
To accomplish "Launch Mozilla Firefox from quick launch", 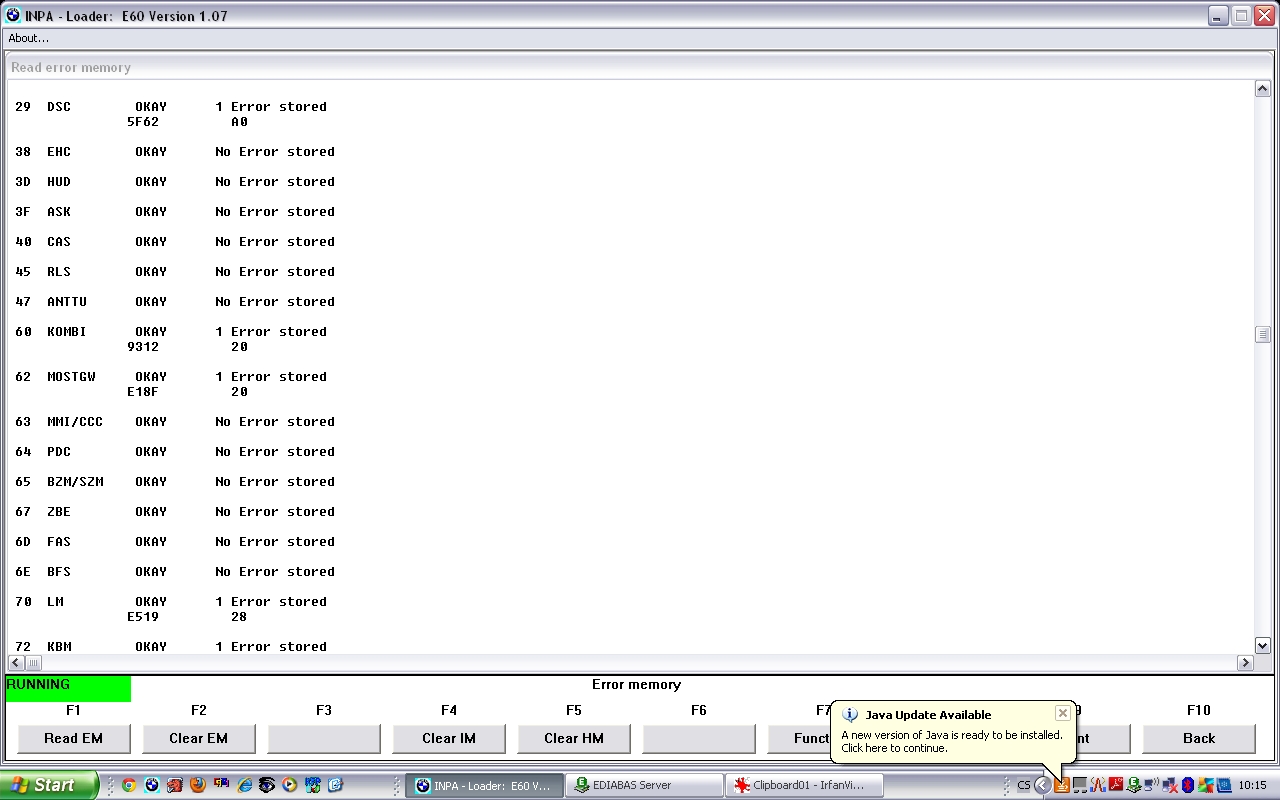I will pyautogui.click(x=198, y=785).
